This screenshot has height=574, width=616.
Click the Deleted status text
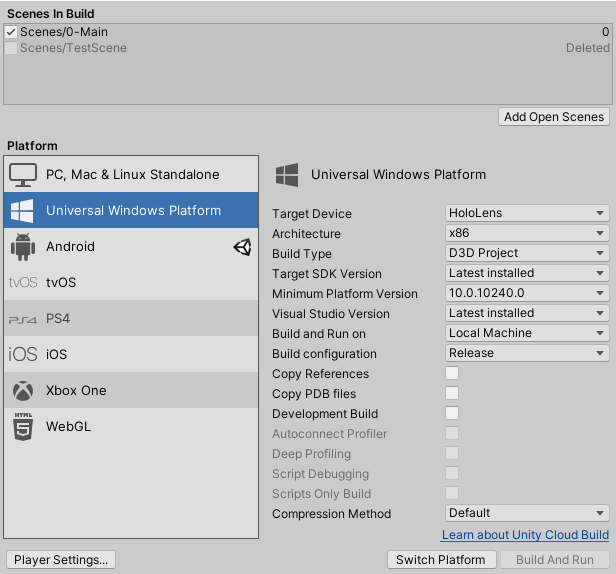(x=588, y=48)
